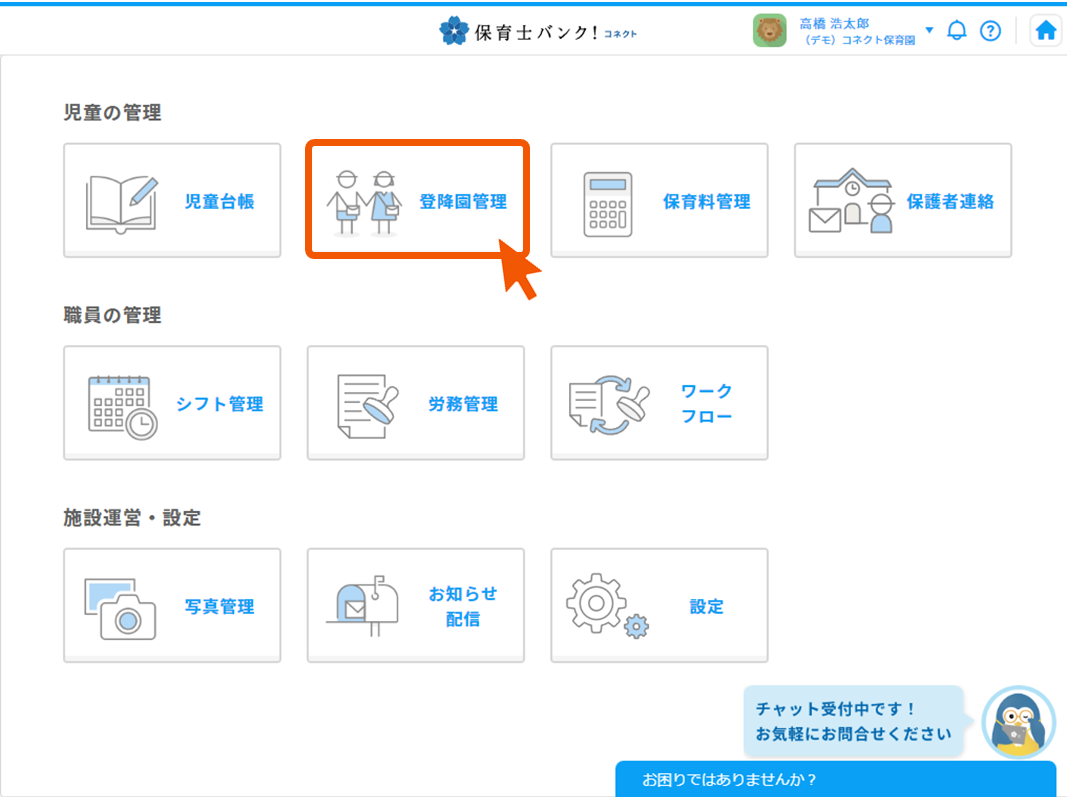This screenshot has height=800, width=1067.
Task: Open シフト管理 via the calendar icon
Action: click(171, 403)
